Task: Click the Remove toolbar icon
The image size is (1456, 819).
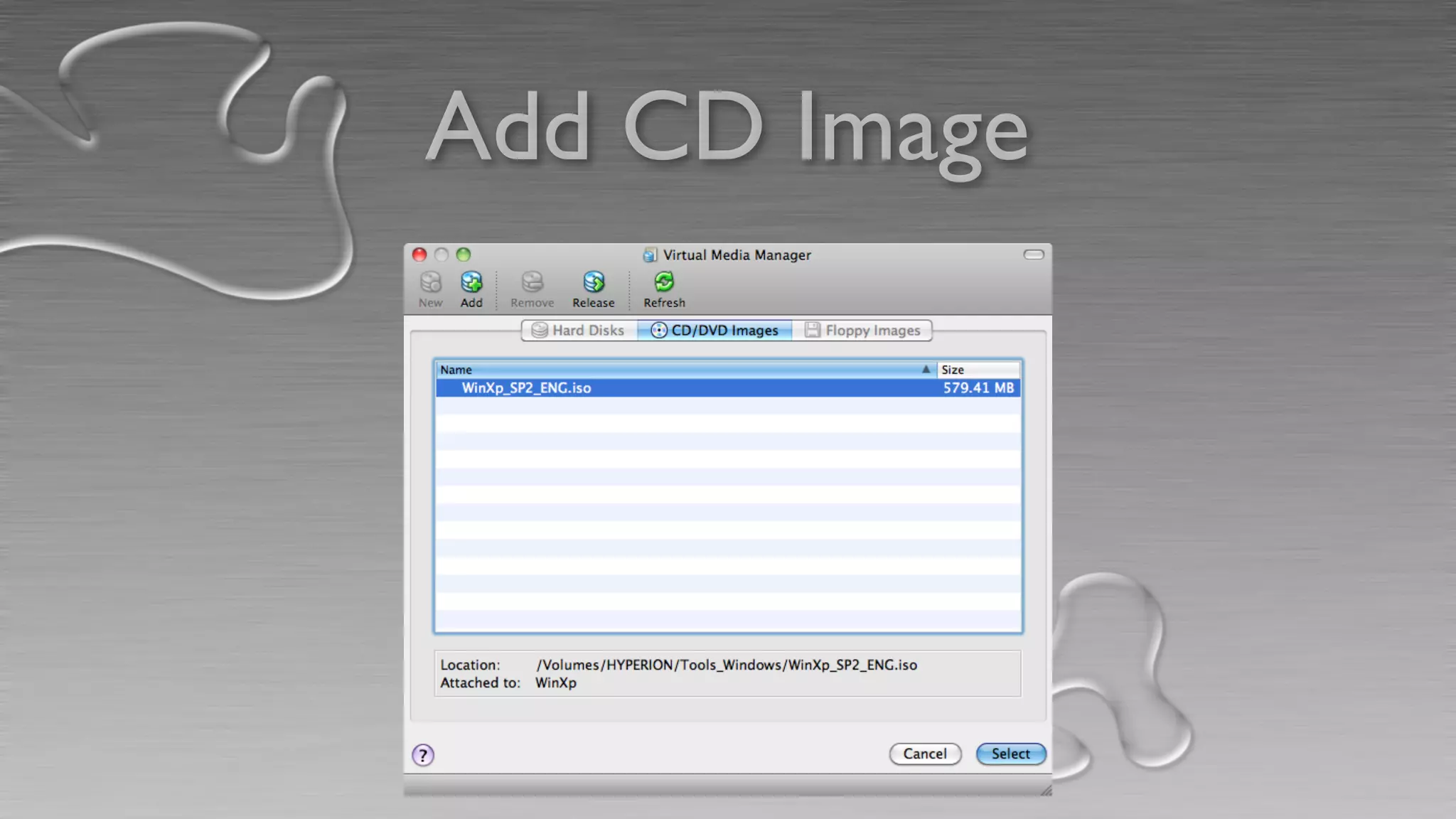Action: pos(532,289)
